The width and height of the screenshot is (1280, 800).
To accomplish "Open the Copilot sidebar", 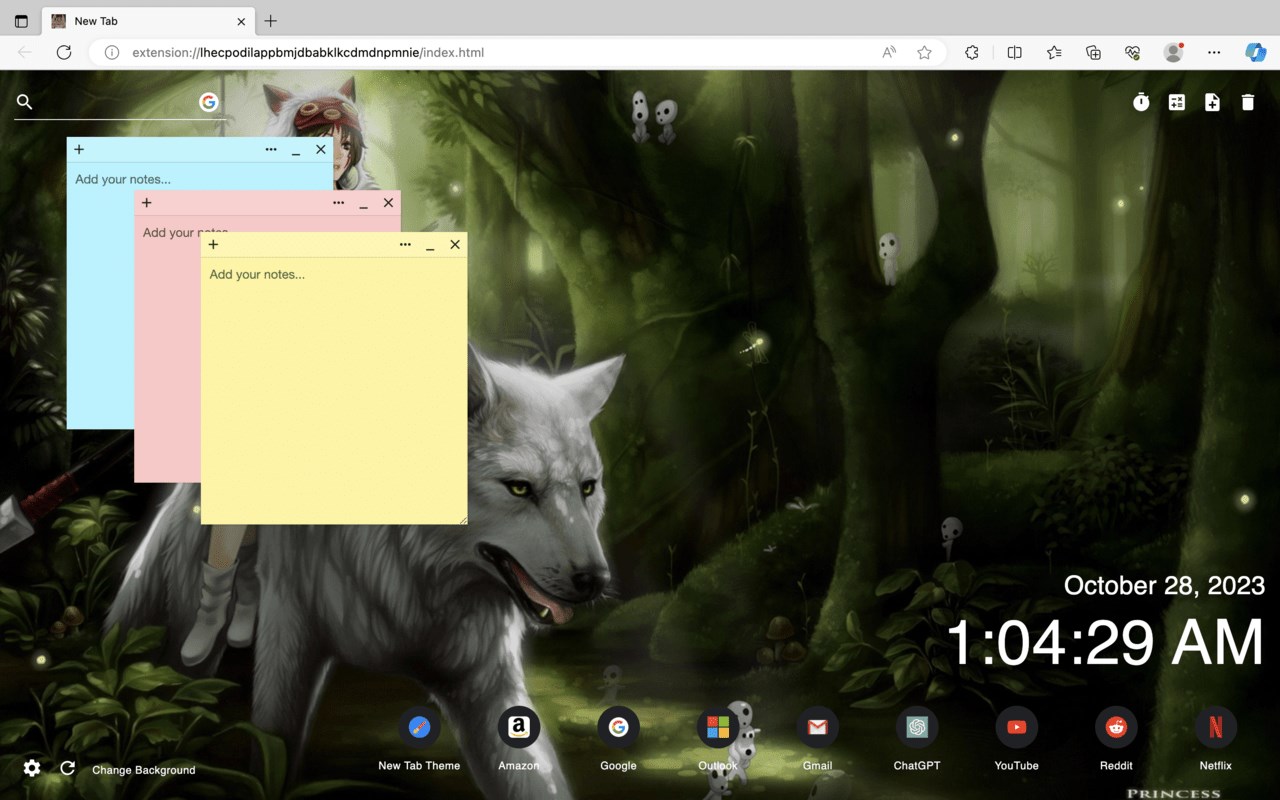I will [1256, 52].
